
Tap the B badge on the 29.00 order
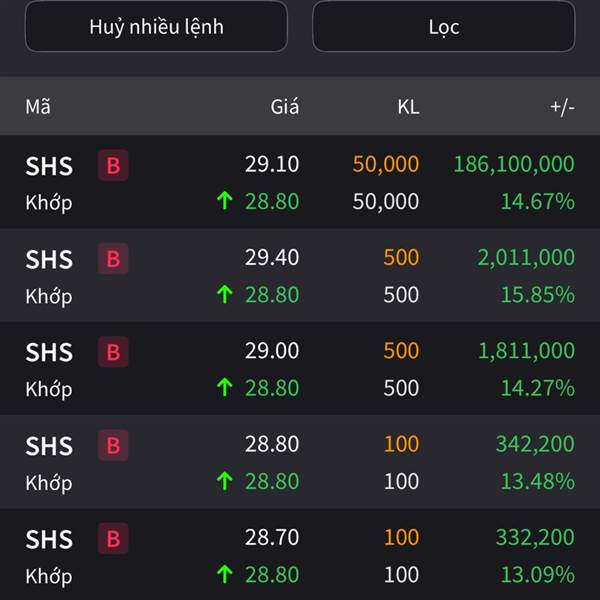(x=113, y=352)
